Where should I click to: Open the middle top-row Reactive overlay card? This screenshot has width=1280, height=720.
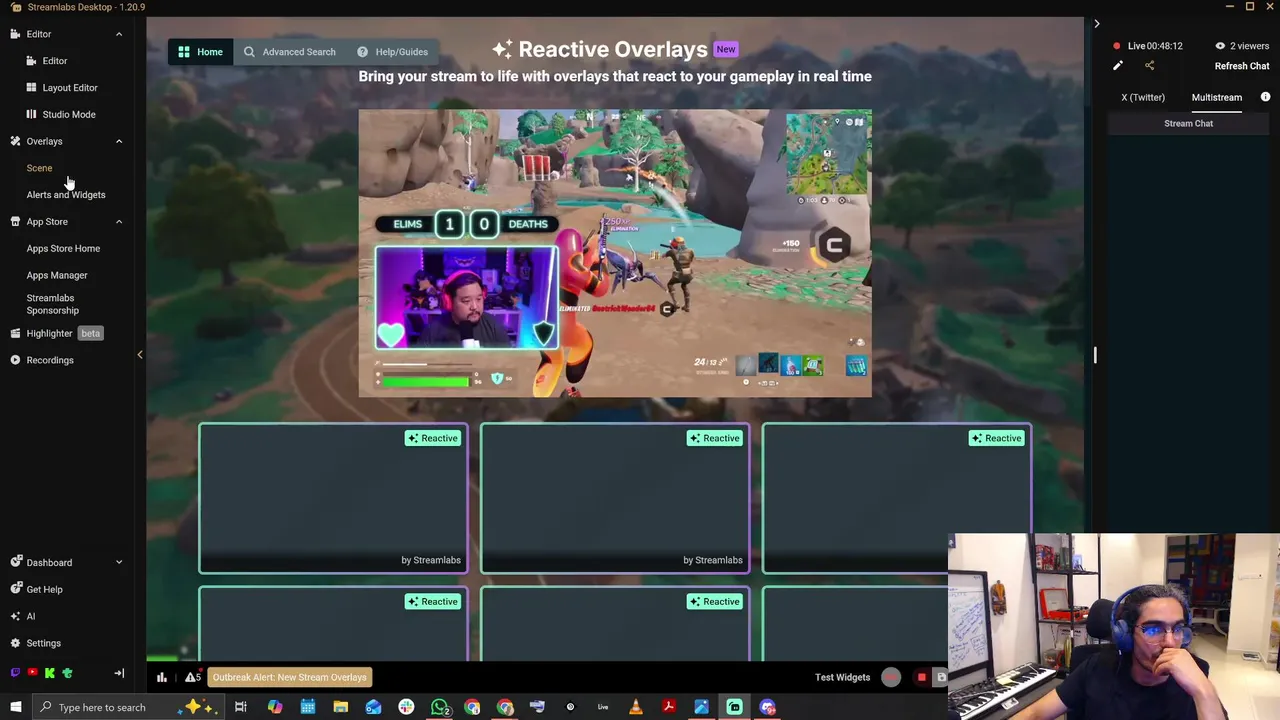click(615, 498)
